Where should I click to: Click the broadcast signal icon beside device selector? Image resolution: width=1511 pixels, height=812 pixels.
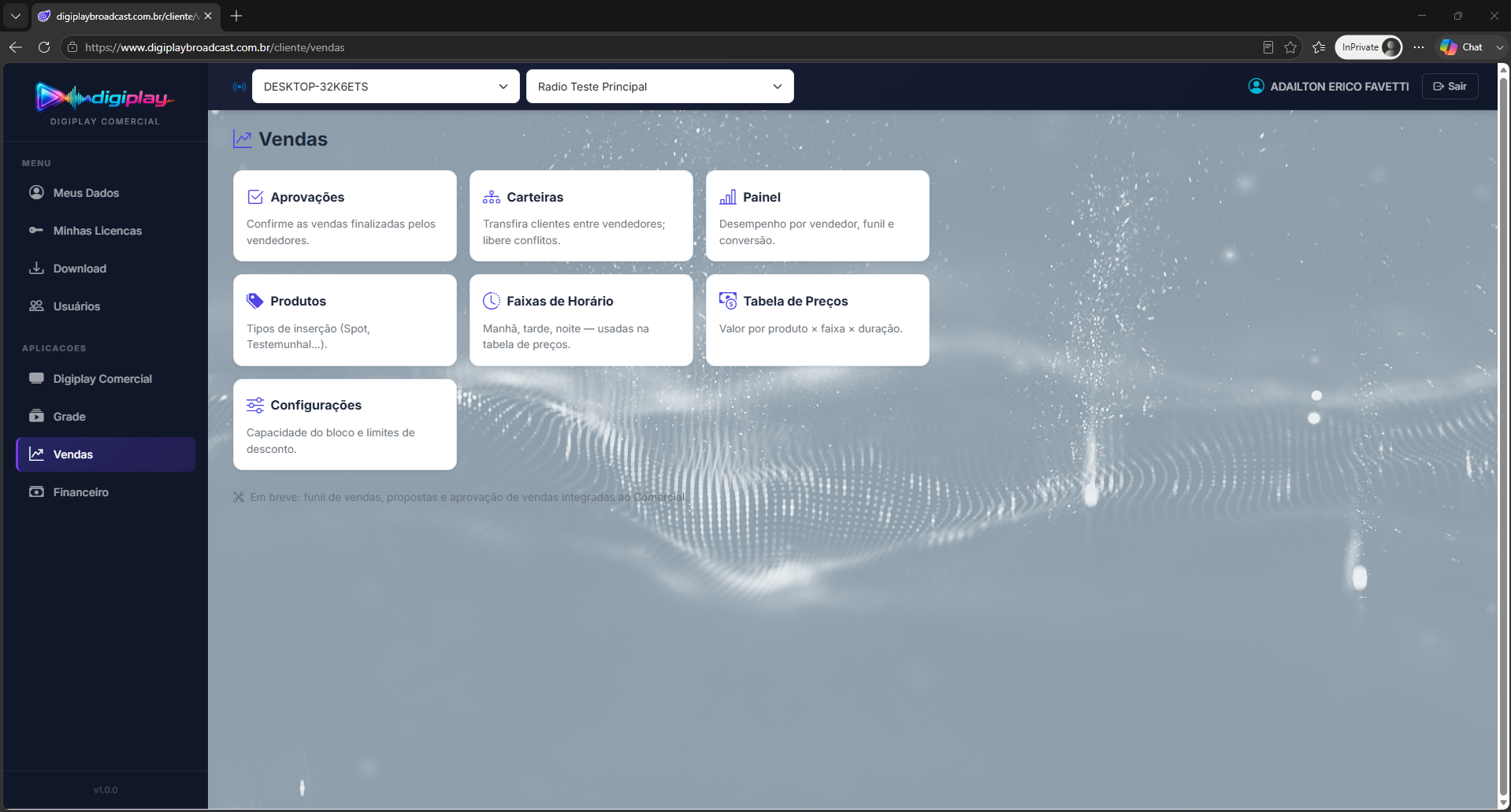point(239,87)
